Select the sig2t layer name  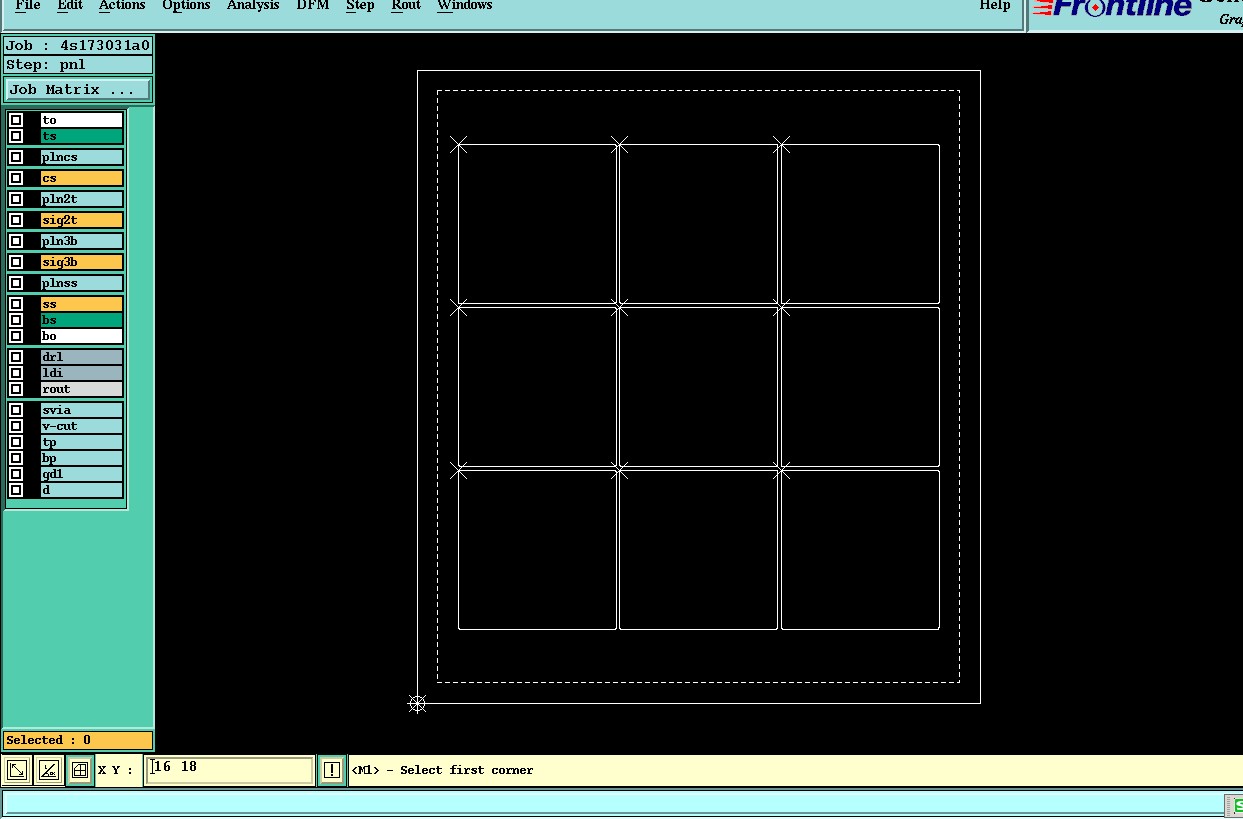(x=81, y=220)
